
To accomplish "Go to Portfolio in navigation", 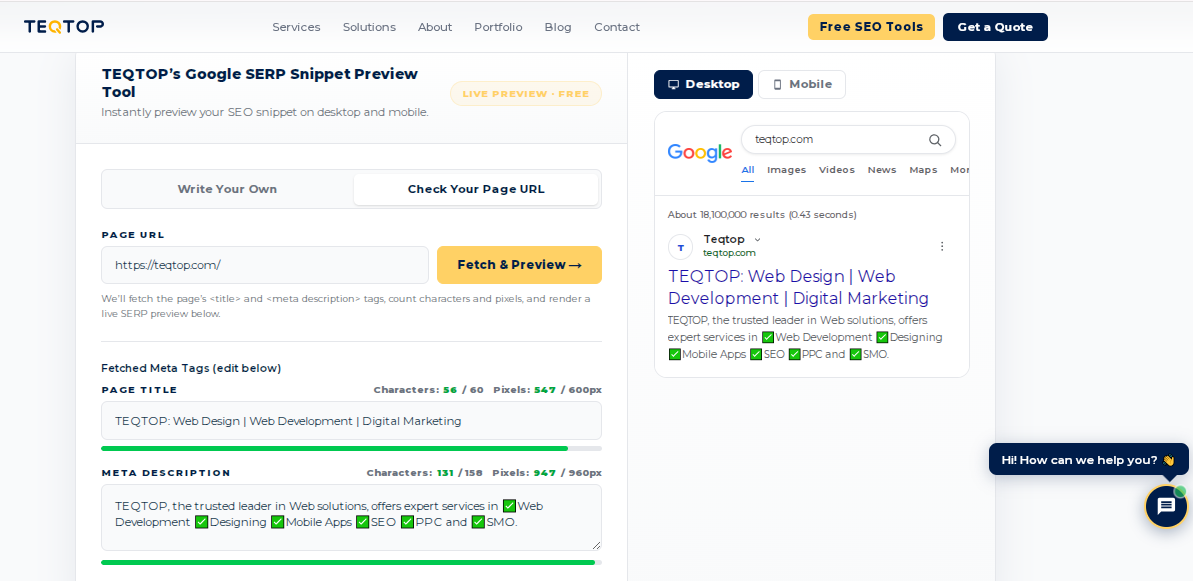I will coord(498,27).
